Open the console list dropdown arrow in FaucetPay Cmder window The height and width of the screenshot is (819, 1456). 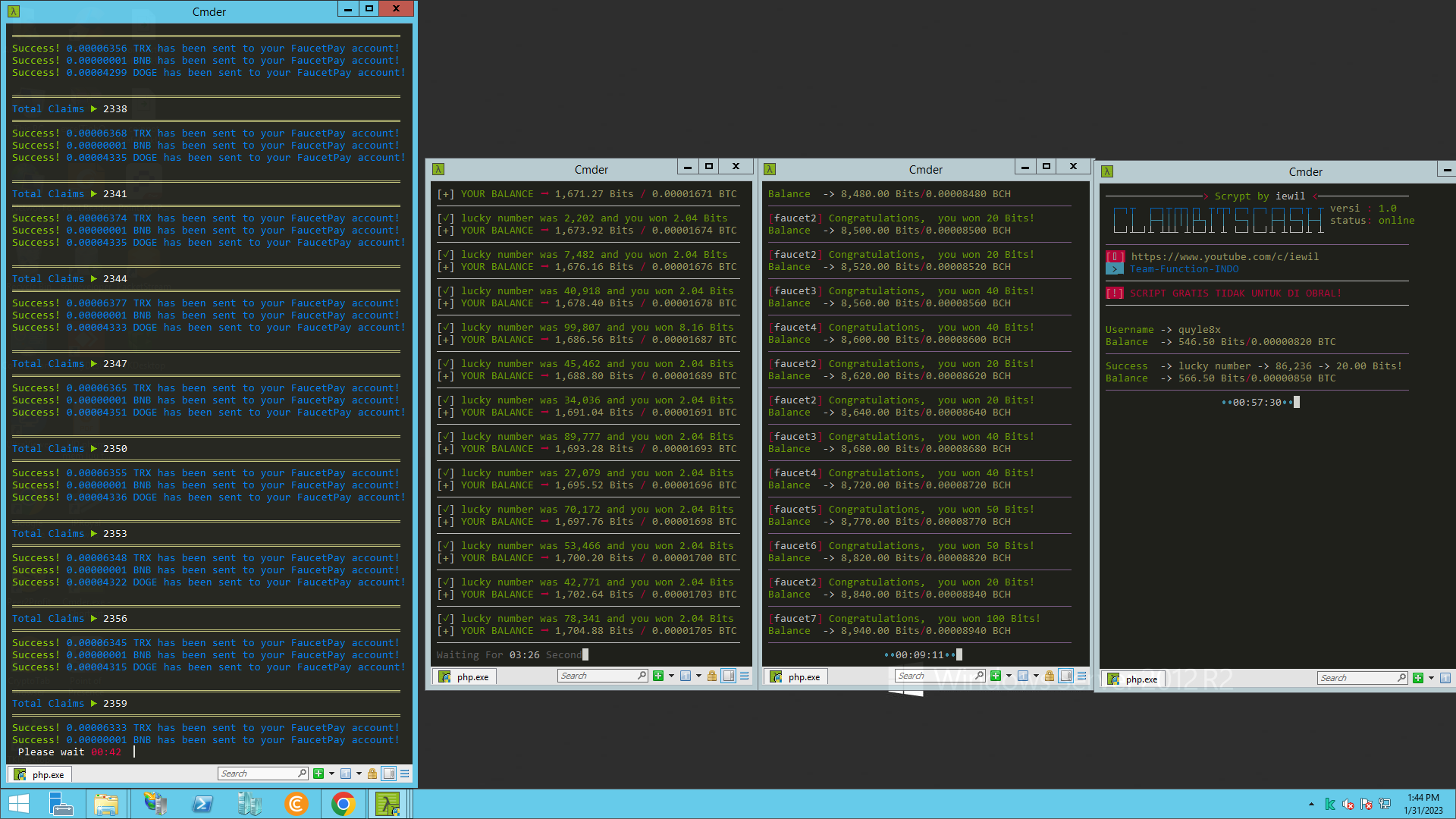click(359, 773)
